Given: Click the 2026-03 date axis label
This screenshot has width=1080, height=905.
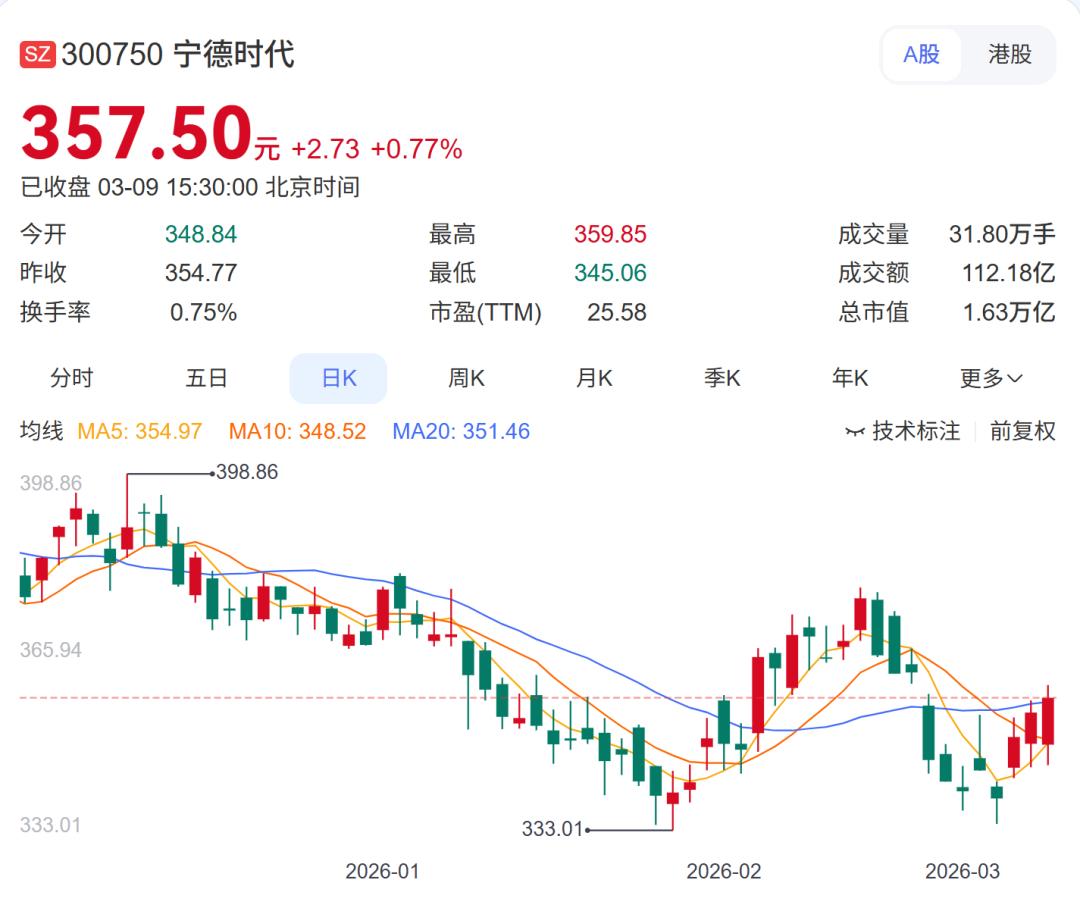Looking at the screenshot, I should coord(962,871).
